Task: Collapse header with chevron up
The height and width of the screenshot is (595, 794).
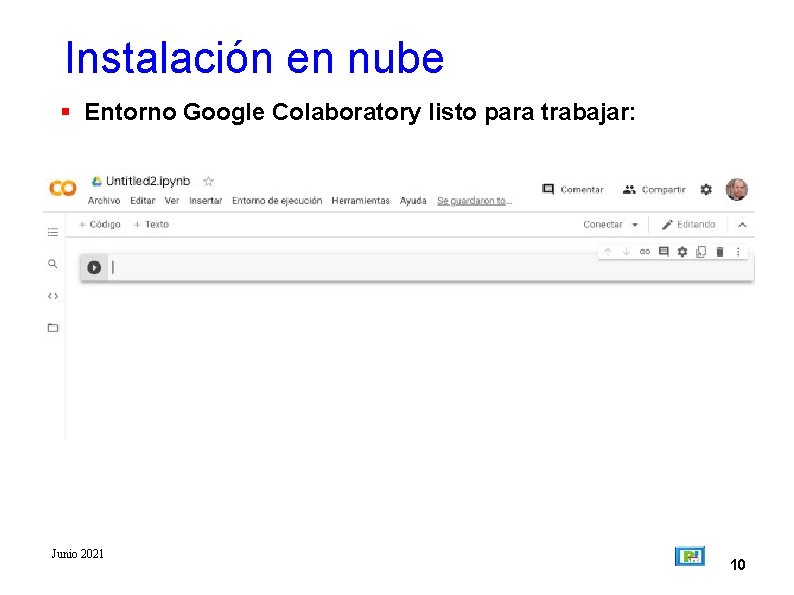Action: tap(742, 224)
